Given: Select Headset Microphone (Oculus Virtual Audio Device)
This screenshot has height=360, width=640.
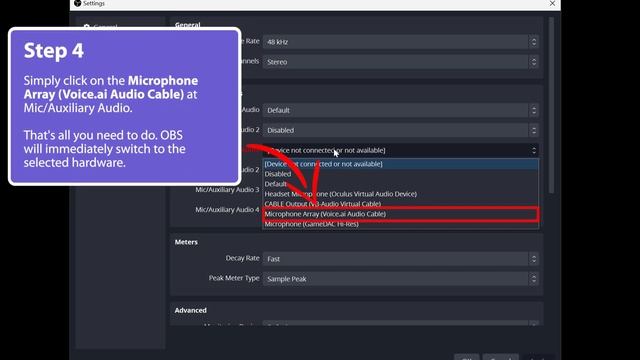Looking at the screenshot, I should point(400,194).
